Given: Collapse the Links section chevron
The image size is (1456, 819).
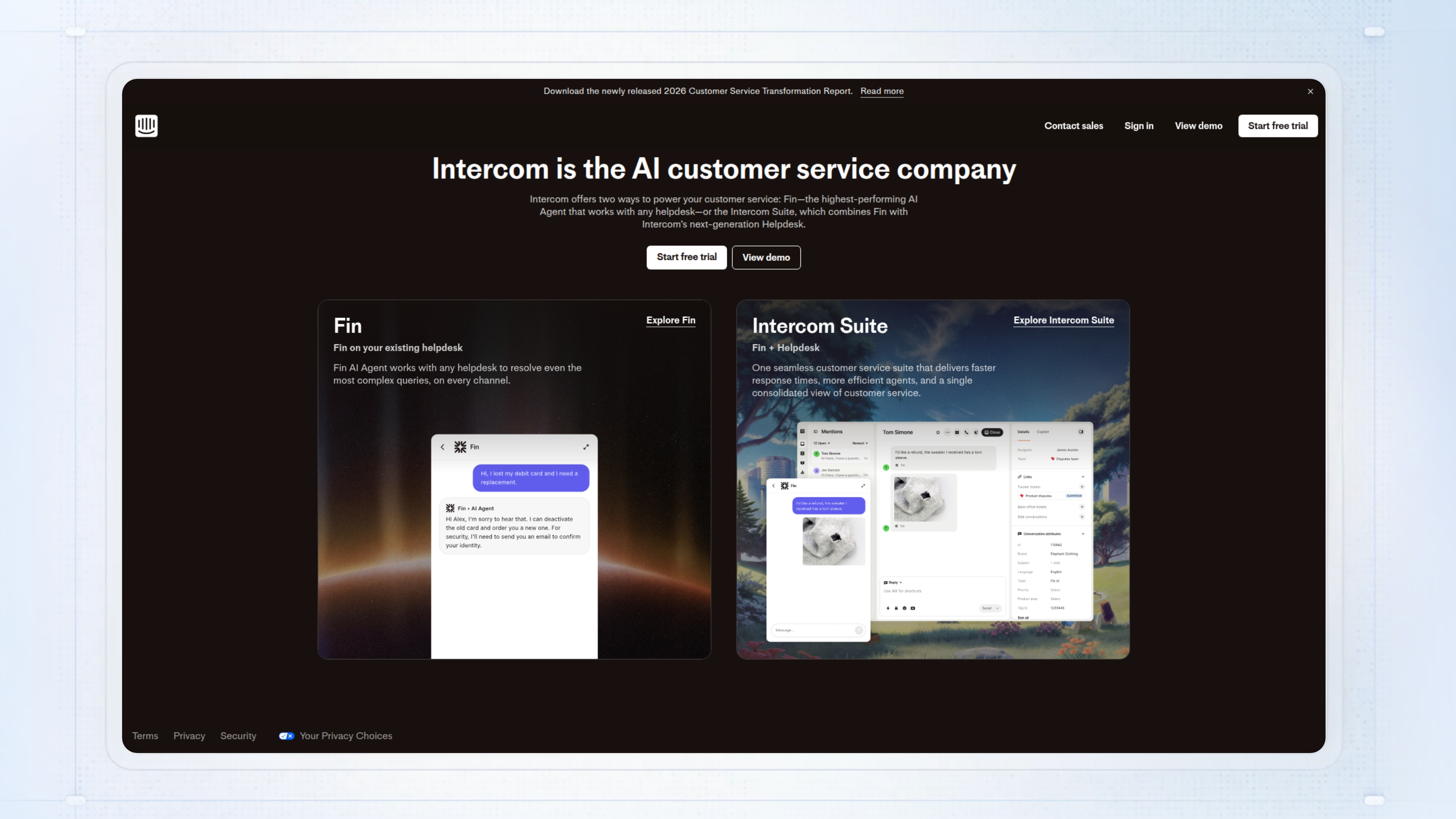Looking at the screenshot, I should pos(1083,477).
